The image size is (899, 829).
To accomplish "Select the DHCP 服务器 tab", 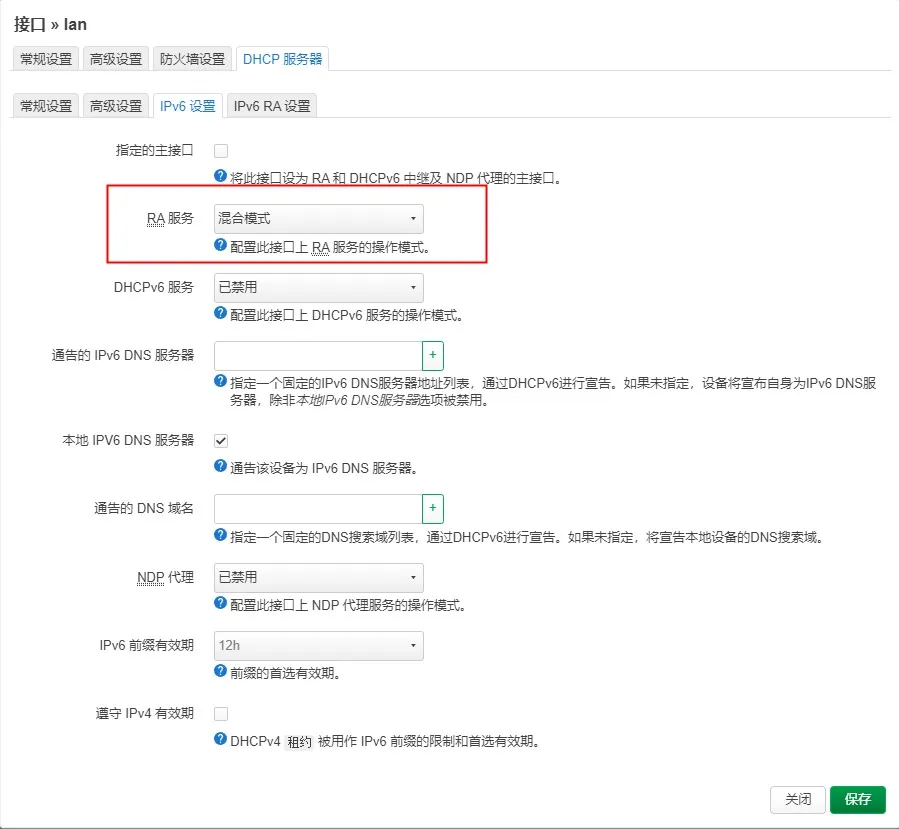I will (282, 59).
